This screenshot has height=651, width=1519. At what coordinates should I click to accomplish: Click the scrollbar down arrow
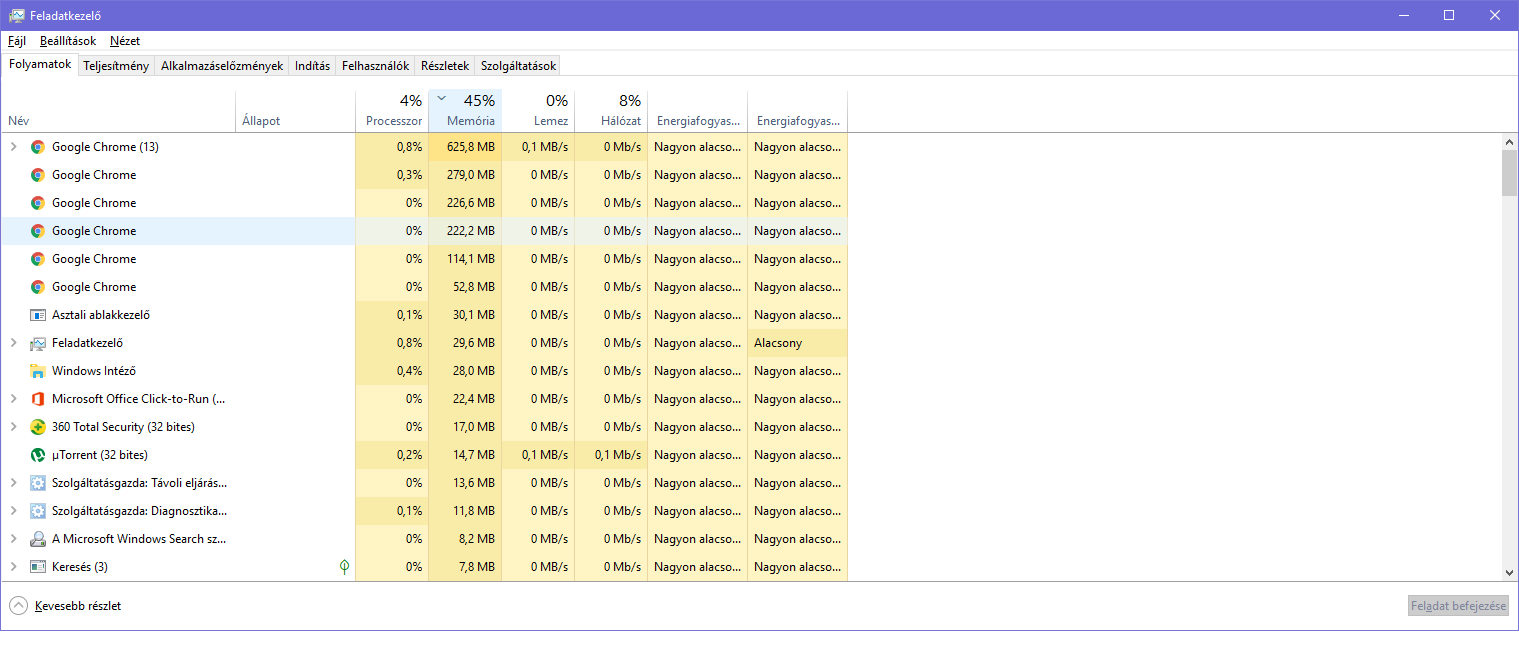[1509, 572]
